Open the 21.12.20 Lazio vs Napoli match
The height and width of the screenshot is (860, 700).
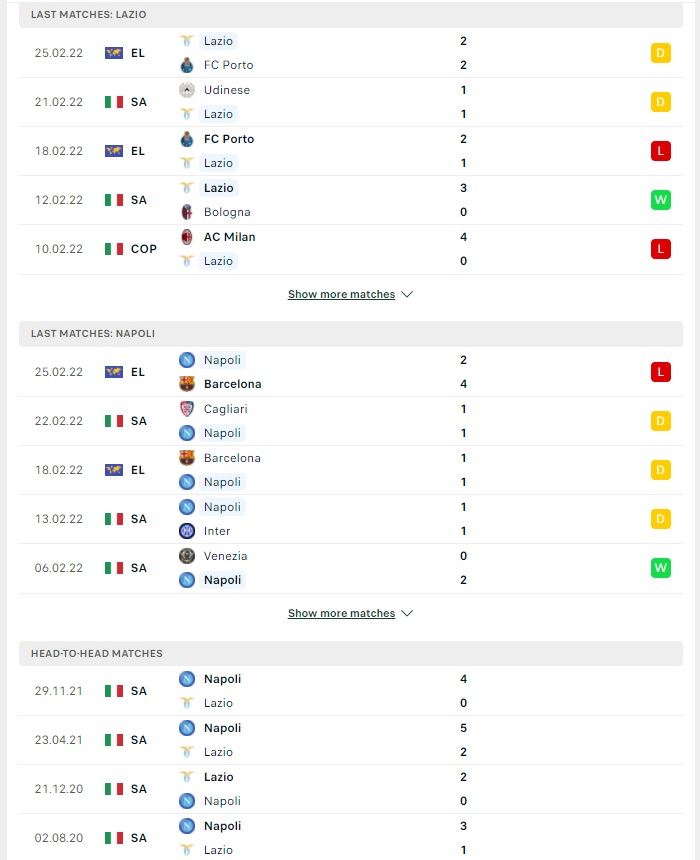click(x=351, y=789)
